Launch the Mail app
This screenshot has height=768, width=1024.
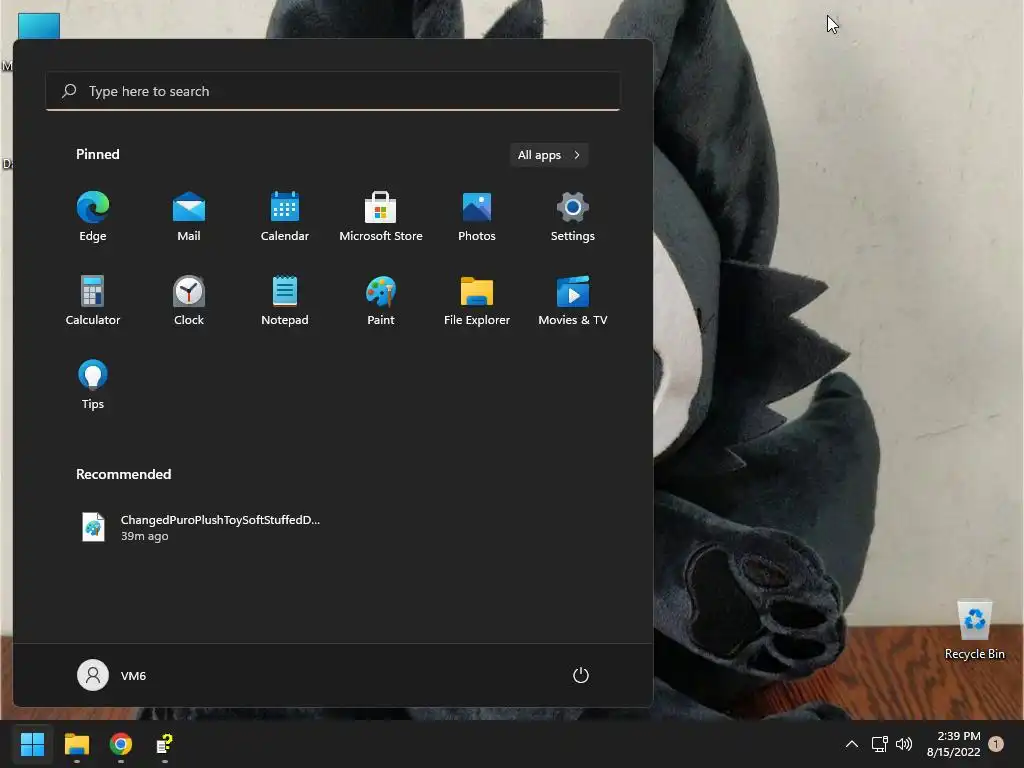[x=189, y=217]
